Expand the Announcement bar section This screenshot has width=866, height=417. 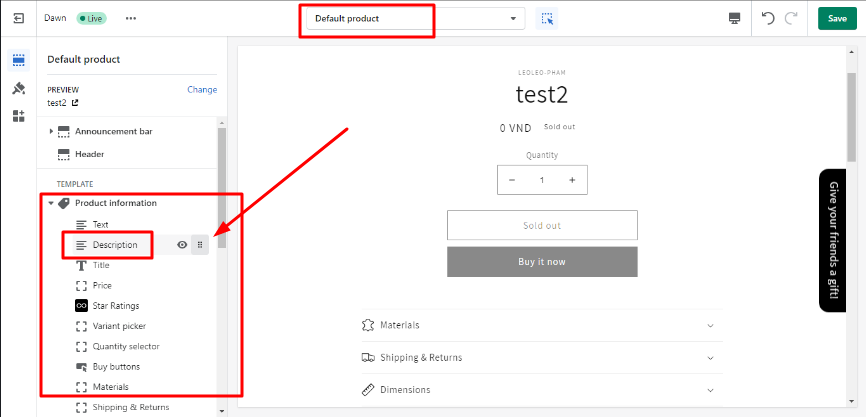(51, 131)
